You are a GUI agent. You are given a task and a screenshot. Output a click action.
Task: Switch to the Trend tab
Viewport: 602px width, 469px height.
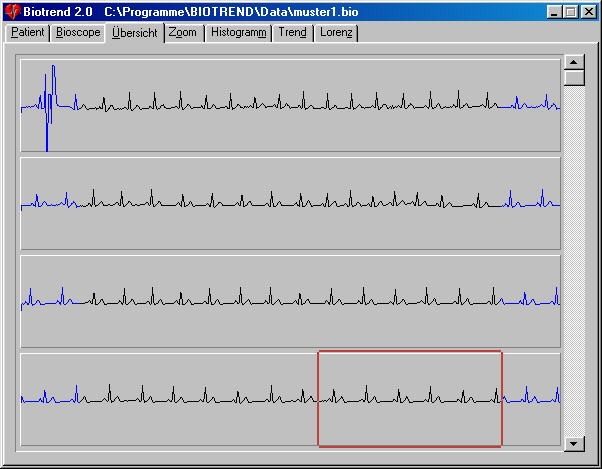[x=293, y=33]
